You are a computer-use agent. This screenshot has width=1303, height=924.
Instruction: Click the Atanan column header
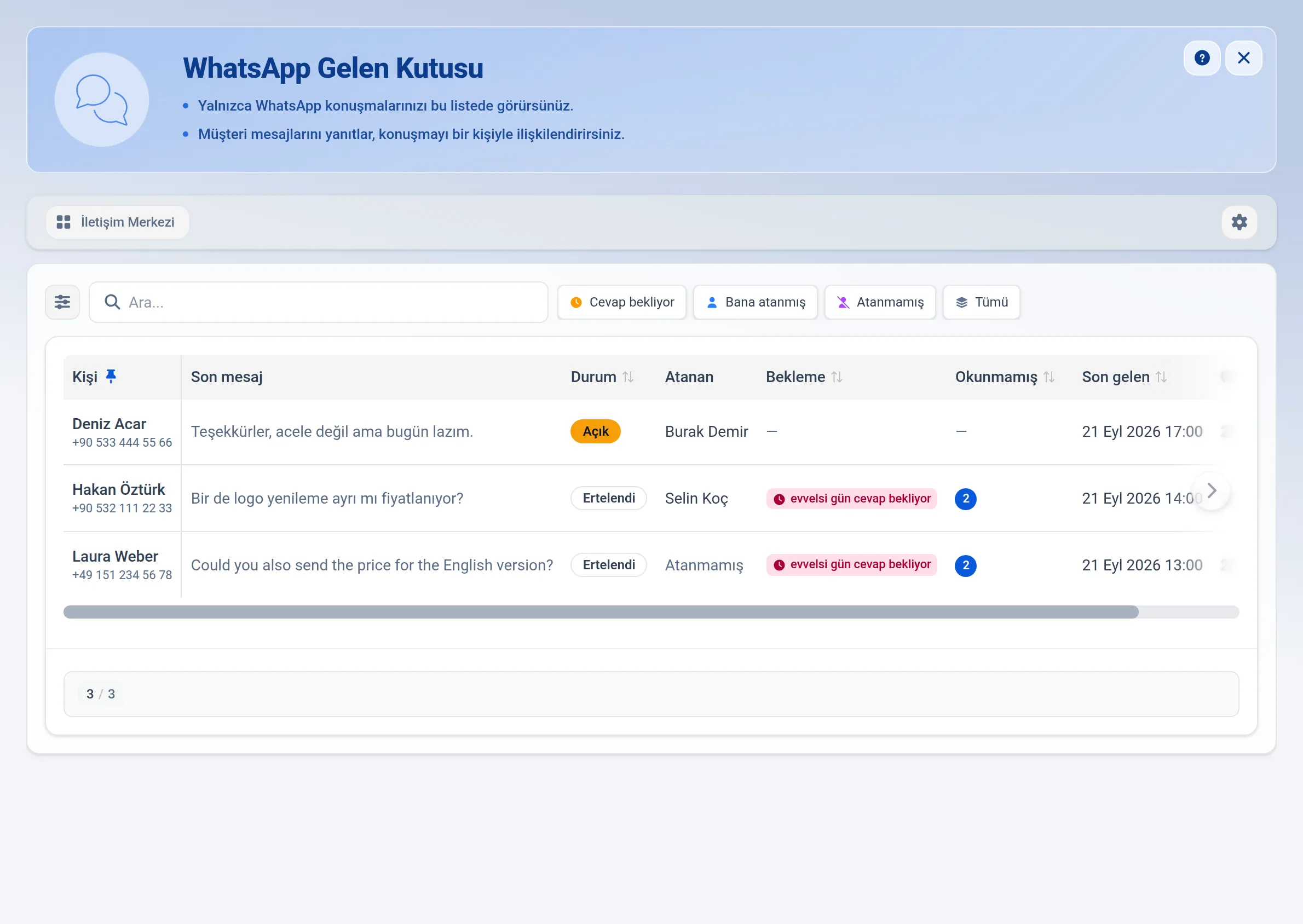point(689,377)
